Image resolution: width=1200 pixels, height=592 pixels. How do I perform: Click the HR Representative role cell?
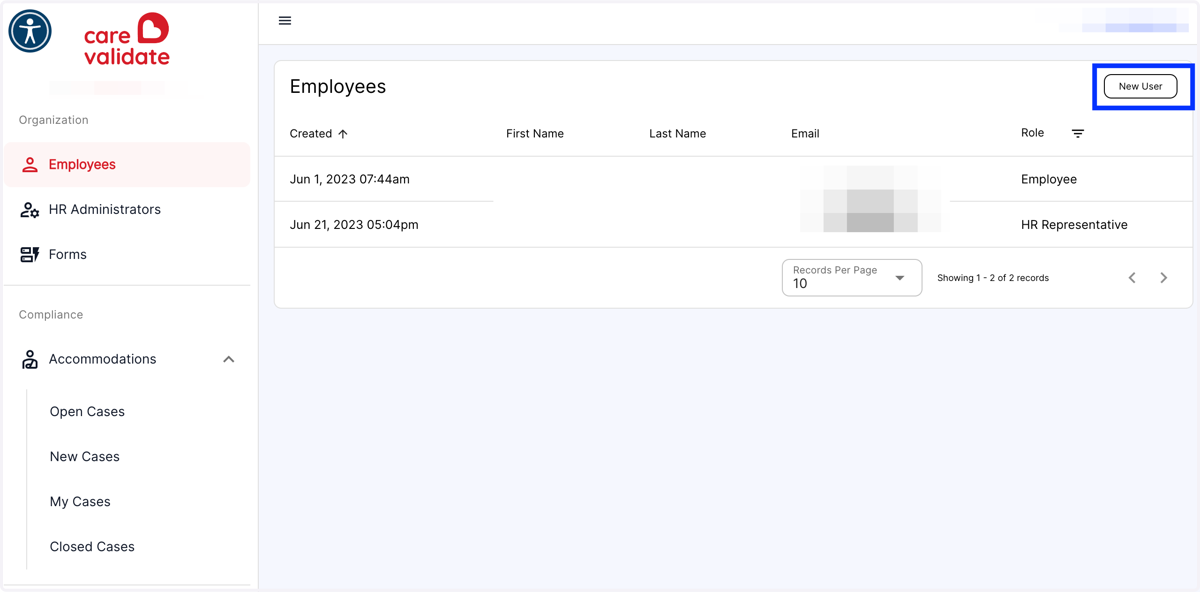pyautogui.click(x=1074, y=225)
